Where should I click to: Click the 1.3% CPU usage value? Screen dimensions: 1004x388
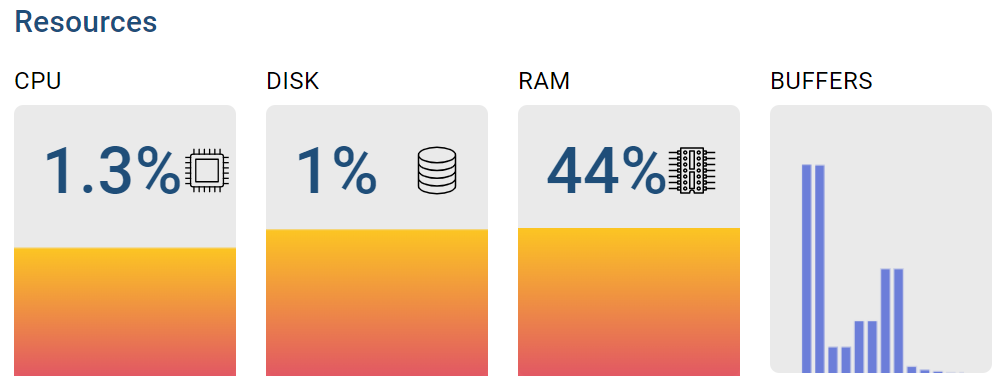[112, 170]
